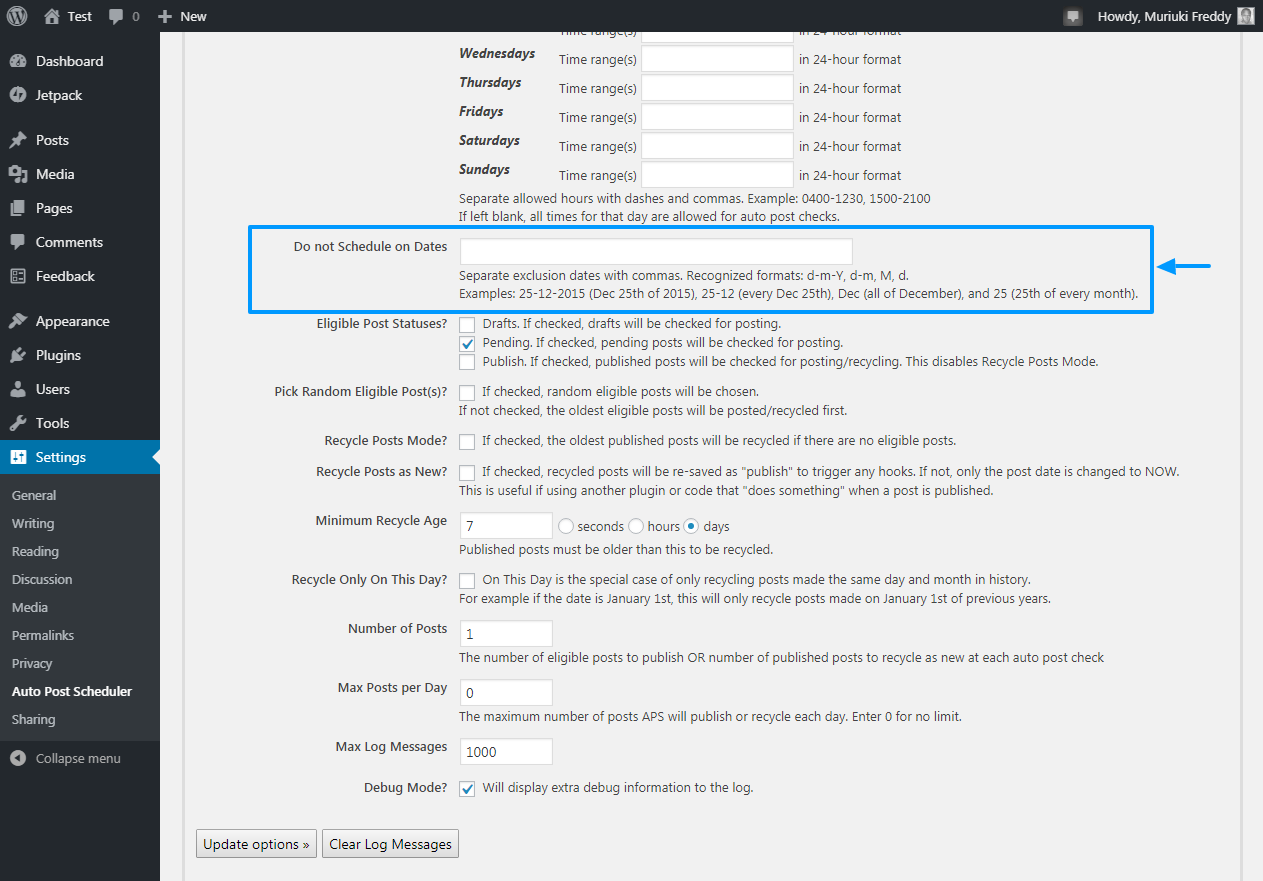Image resolution: width=1263 pixels, height=881 pixels.
Task: Tick the Recycle Posts Mode checkbox
Action: coord(467,441)
